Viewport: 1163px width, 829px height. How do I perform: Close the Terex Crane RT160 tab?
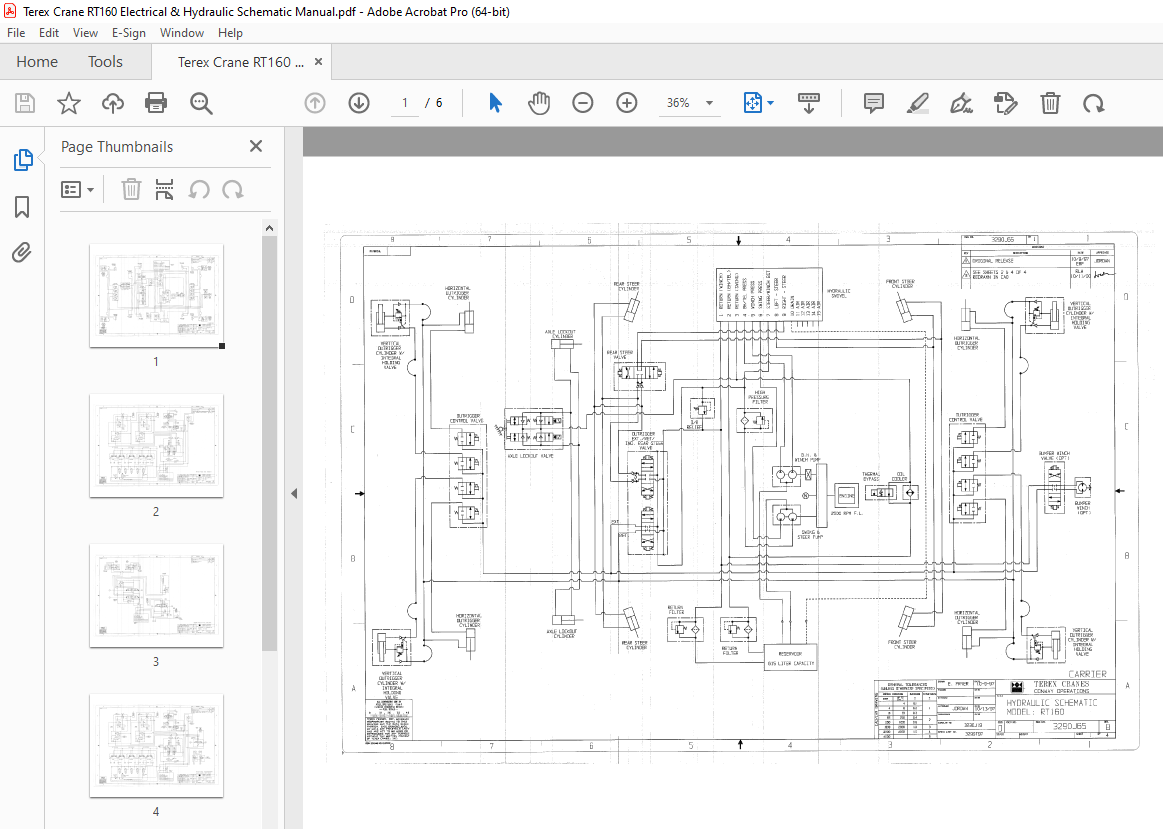(318, 62)
